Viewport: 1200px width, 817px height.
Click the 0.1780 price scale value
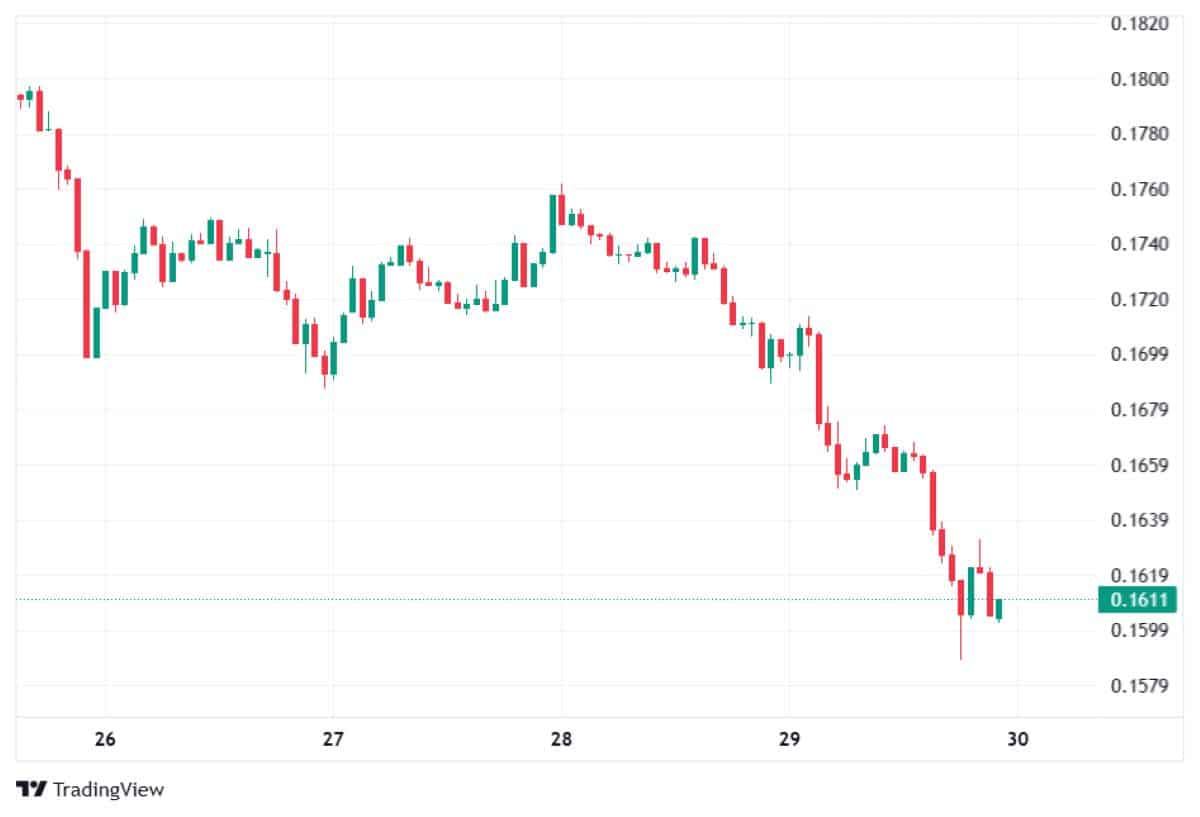[1140, 134]
